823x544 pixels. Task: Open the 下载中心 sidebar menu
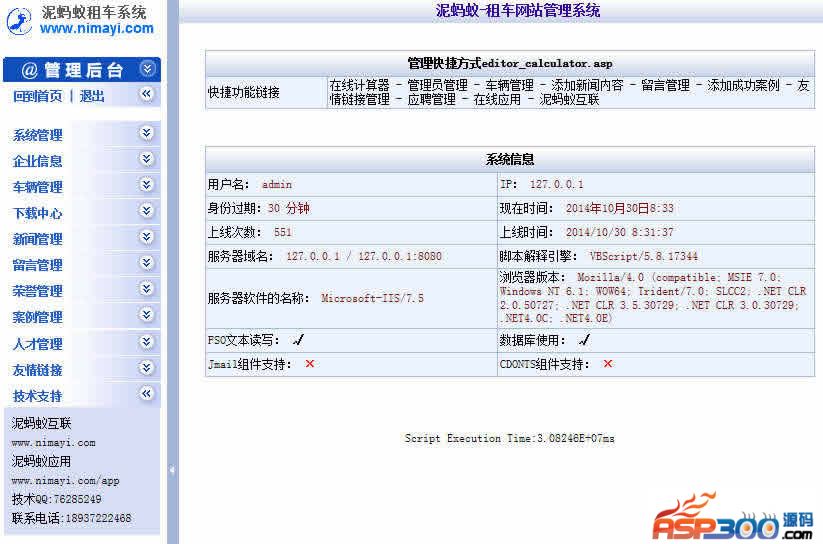[37, 213]
